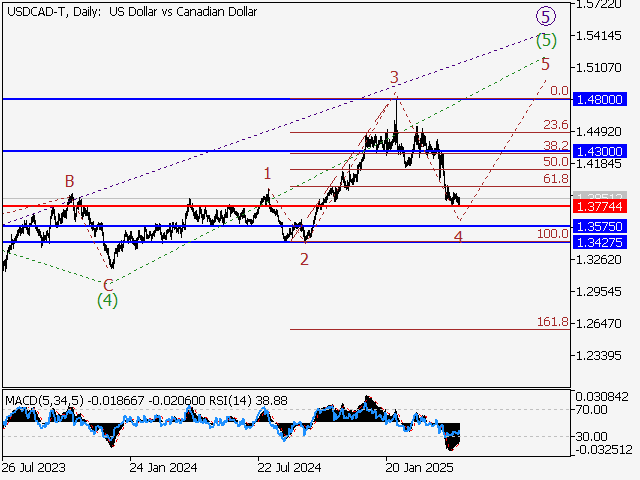
Task: Click the 23.6 Fibonacci retracement label
Action: (555, 125)
